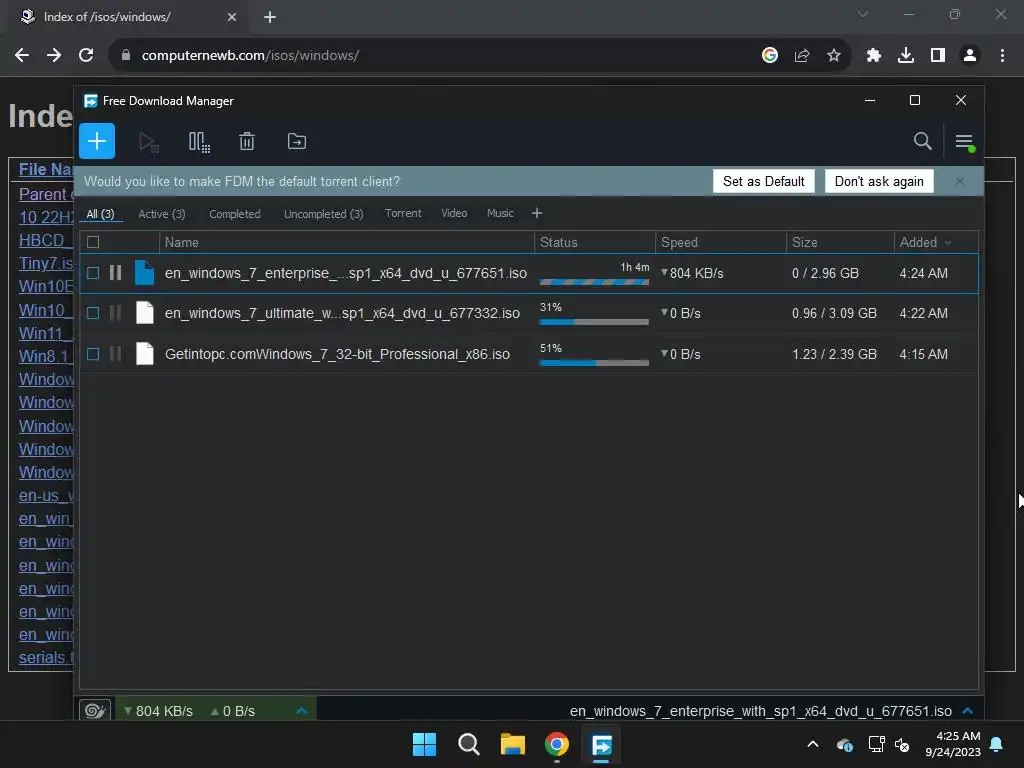Image resolution: width=1024 pixels, height=768 pixels.
Task: Switch to the Completed tab
Action: tap(234, 214)
